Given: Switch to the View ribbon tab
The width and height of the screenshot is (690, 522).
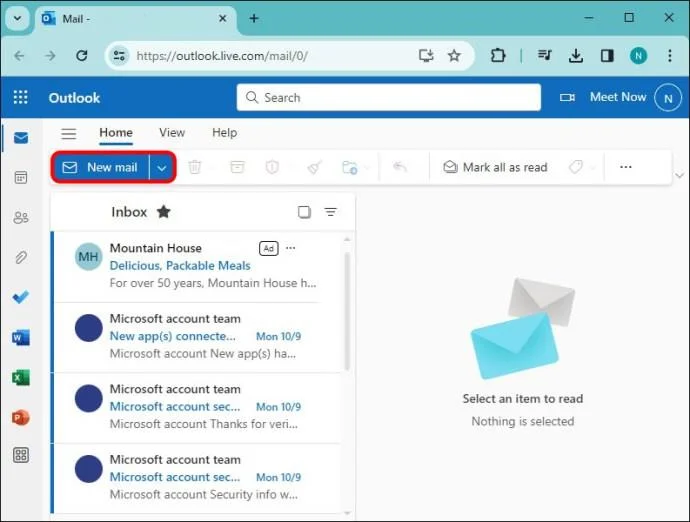Looking at the screenshot, I should [172, 132].
